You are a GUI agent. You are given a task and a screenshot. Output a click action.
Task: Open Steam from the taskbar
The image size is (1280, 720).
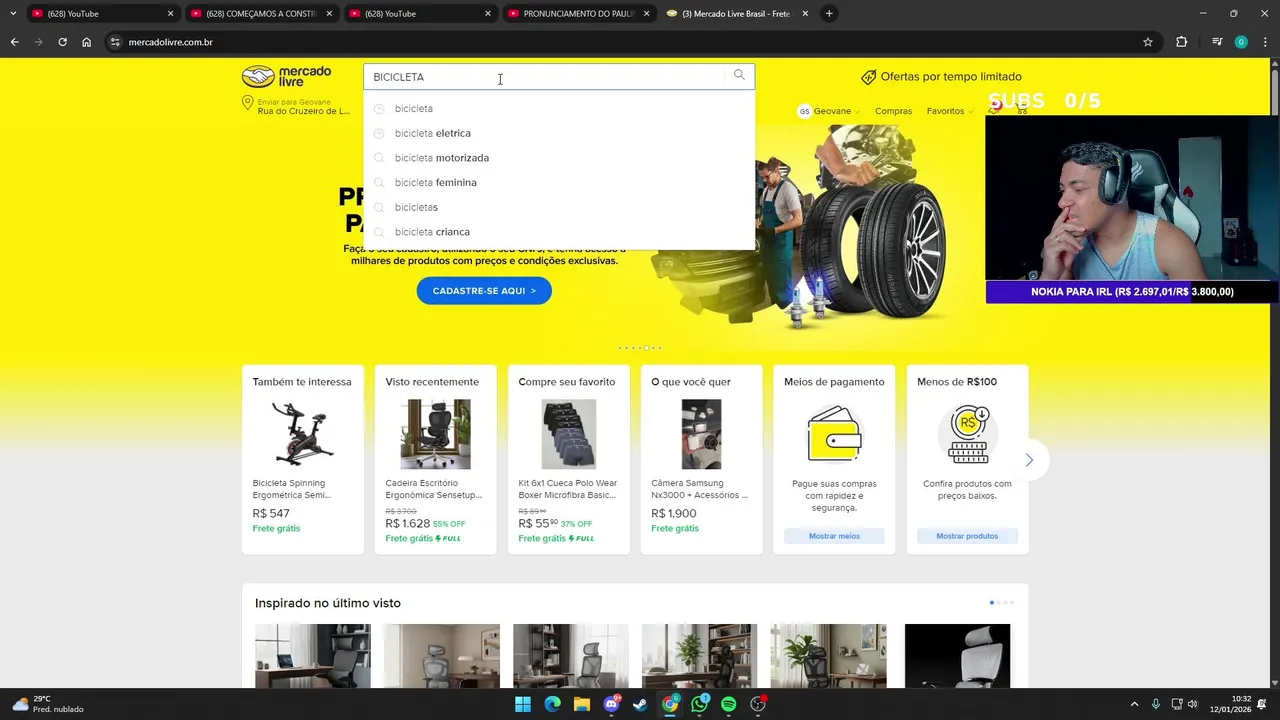tap(640, 704)
